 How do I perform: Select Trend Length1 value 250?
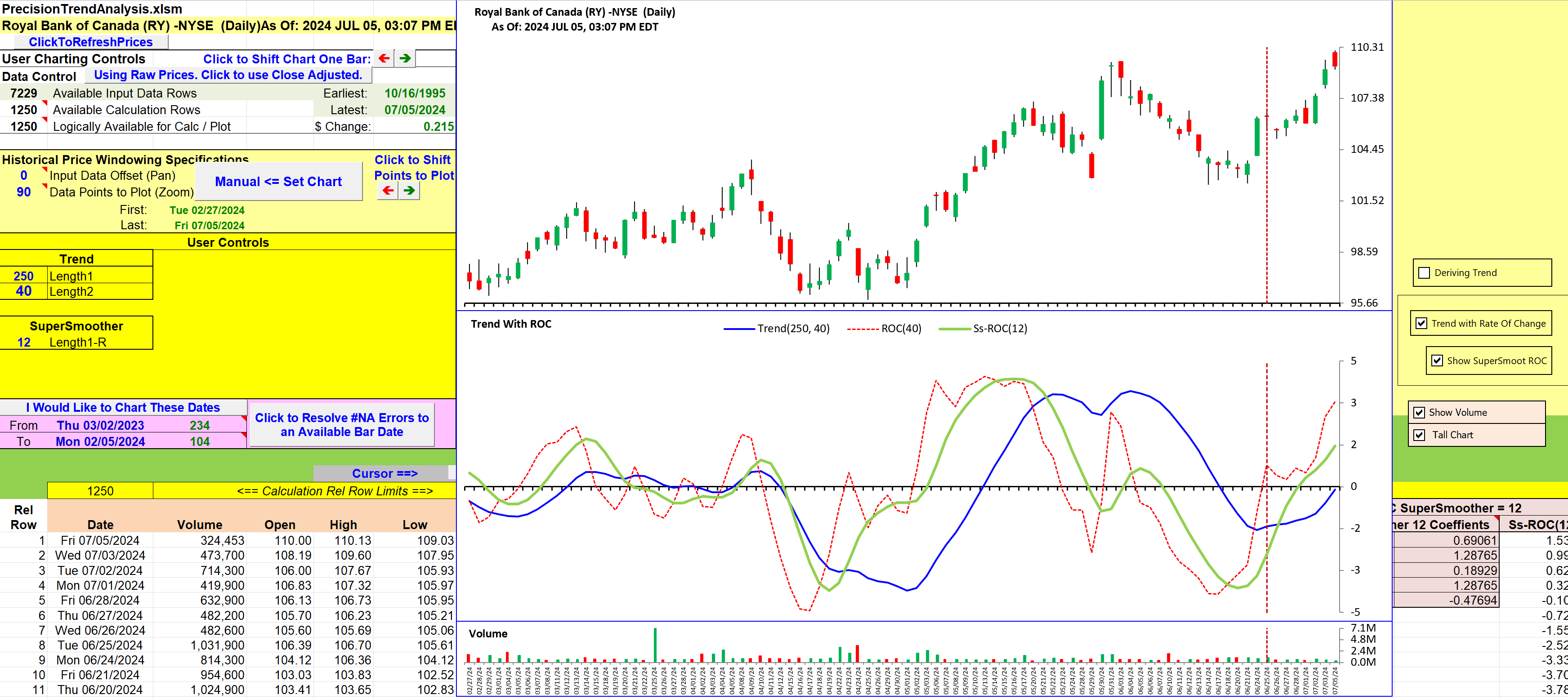(x=24, y=276)
